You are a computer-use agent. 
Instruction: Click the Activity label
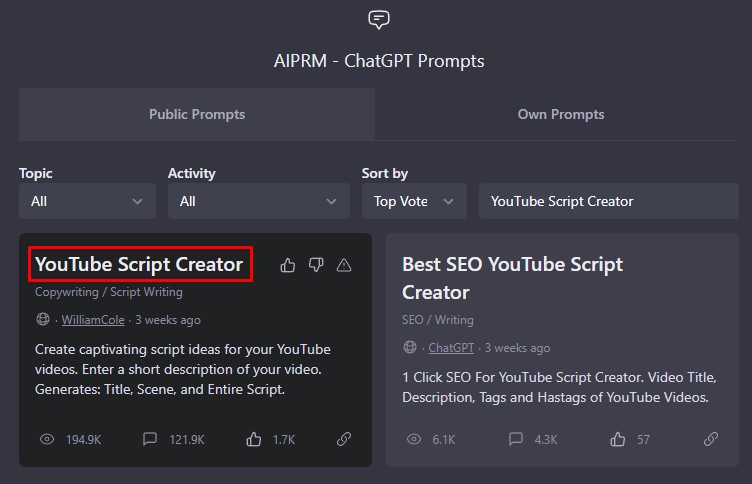pos(191,173)
